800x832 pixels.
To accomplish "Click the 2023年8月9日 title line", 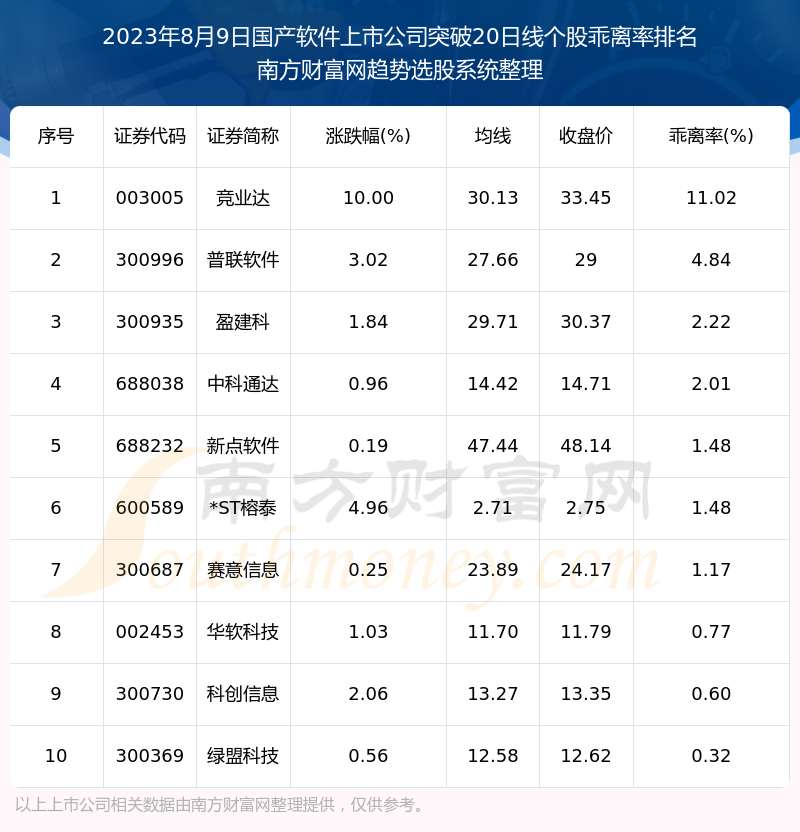I will (x=399, y=37).
